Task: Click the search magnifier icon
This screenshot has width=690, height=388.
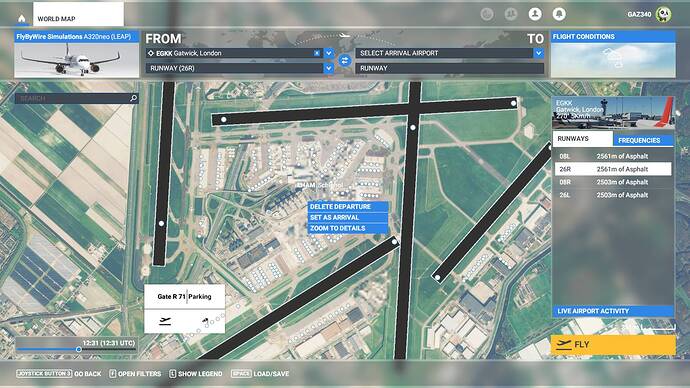Action: click(133, 98)
